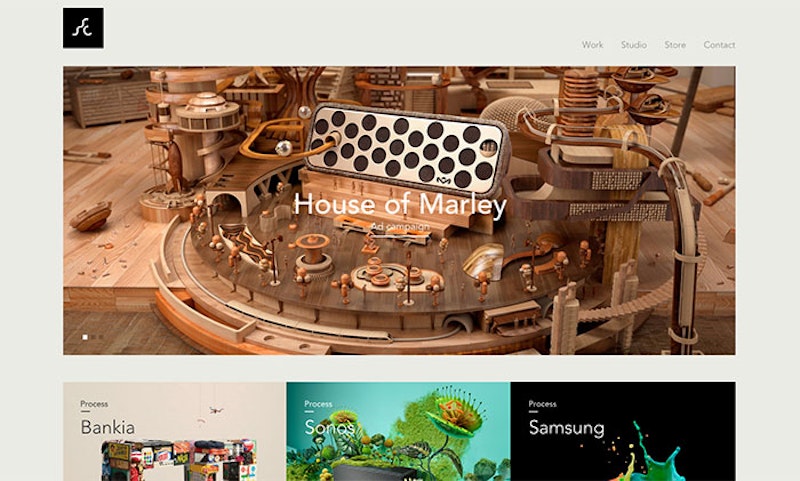Open the Store link
This screenshot has width=800, height=481.
point(675,45)
